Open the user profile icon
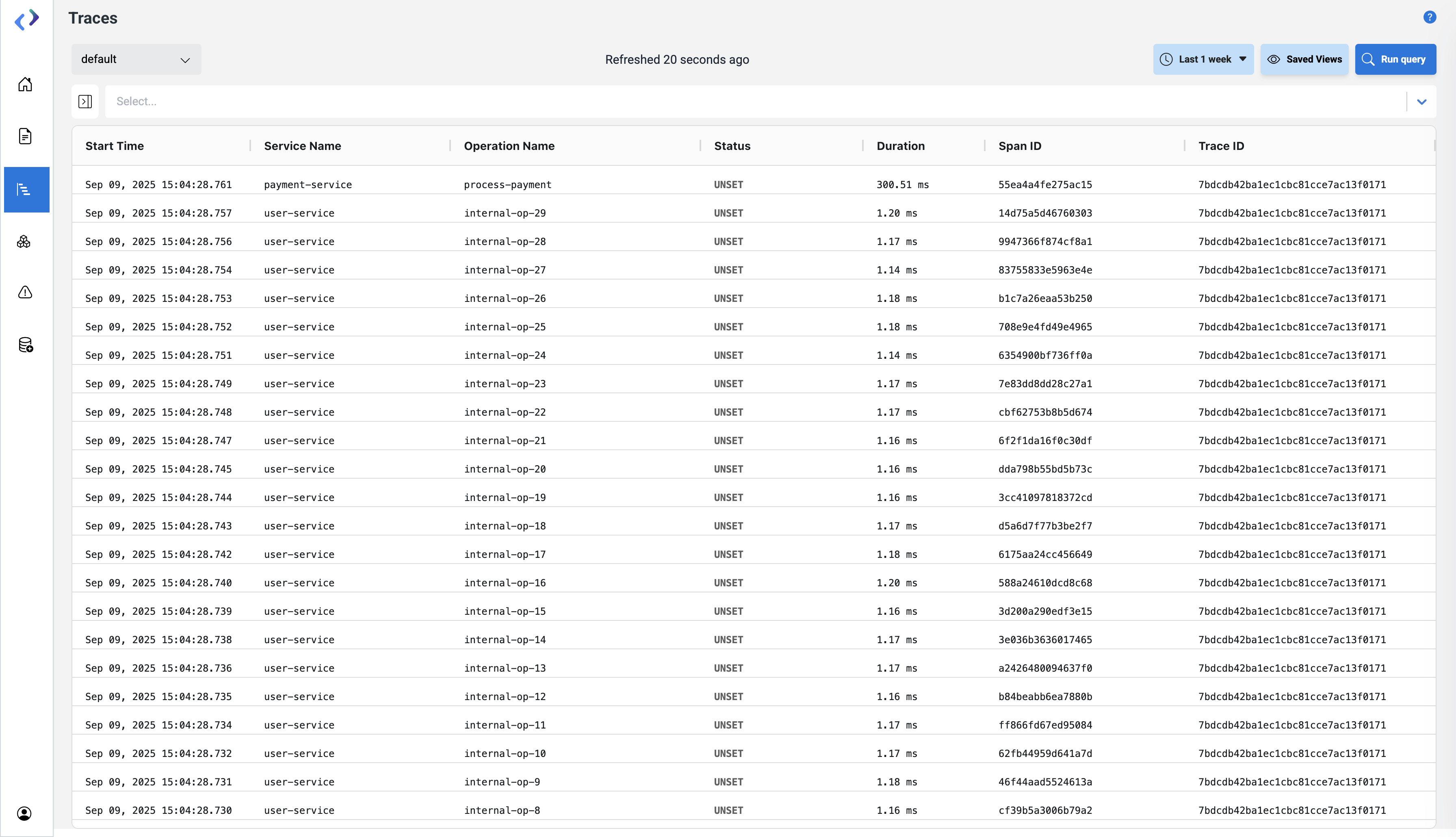The width and height of the screenshot is (1456, 837). click(x=24, y=813)
